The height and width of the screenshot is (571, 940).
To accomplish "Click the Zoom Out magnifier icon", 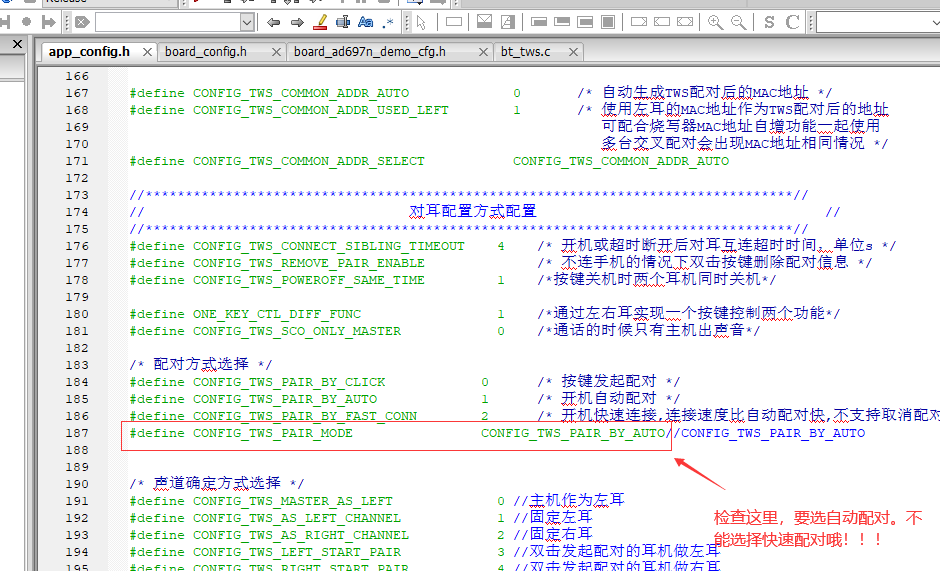I will coord(739,23).
